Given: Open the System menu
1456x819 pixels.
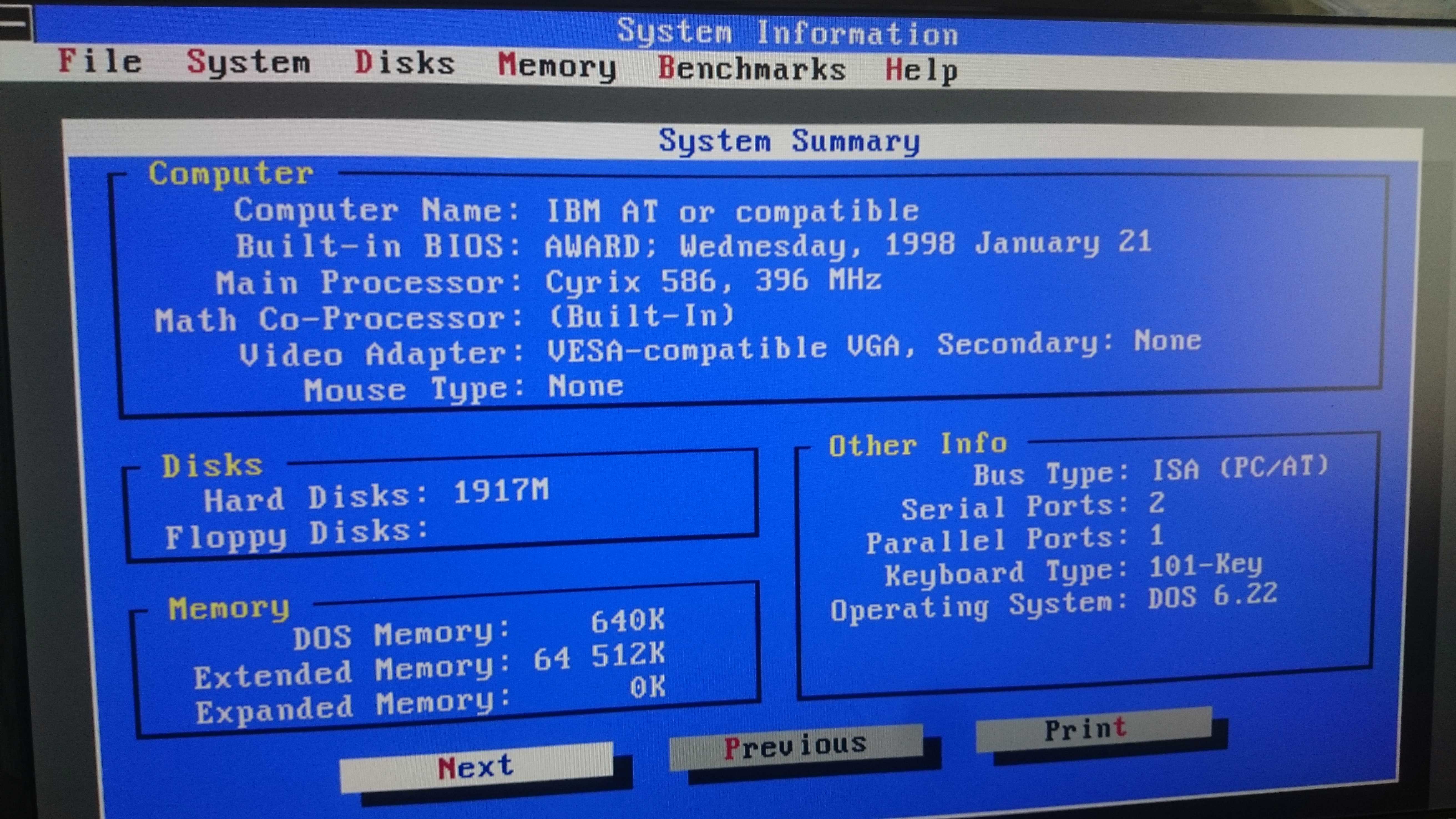Looking at the screenshot, I should [249, 62].
